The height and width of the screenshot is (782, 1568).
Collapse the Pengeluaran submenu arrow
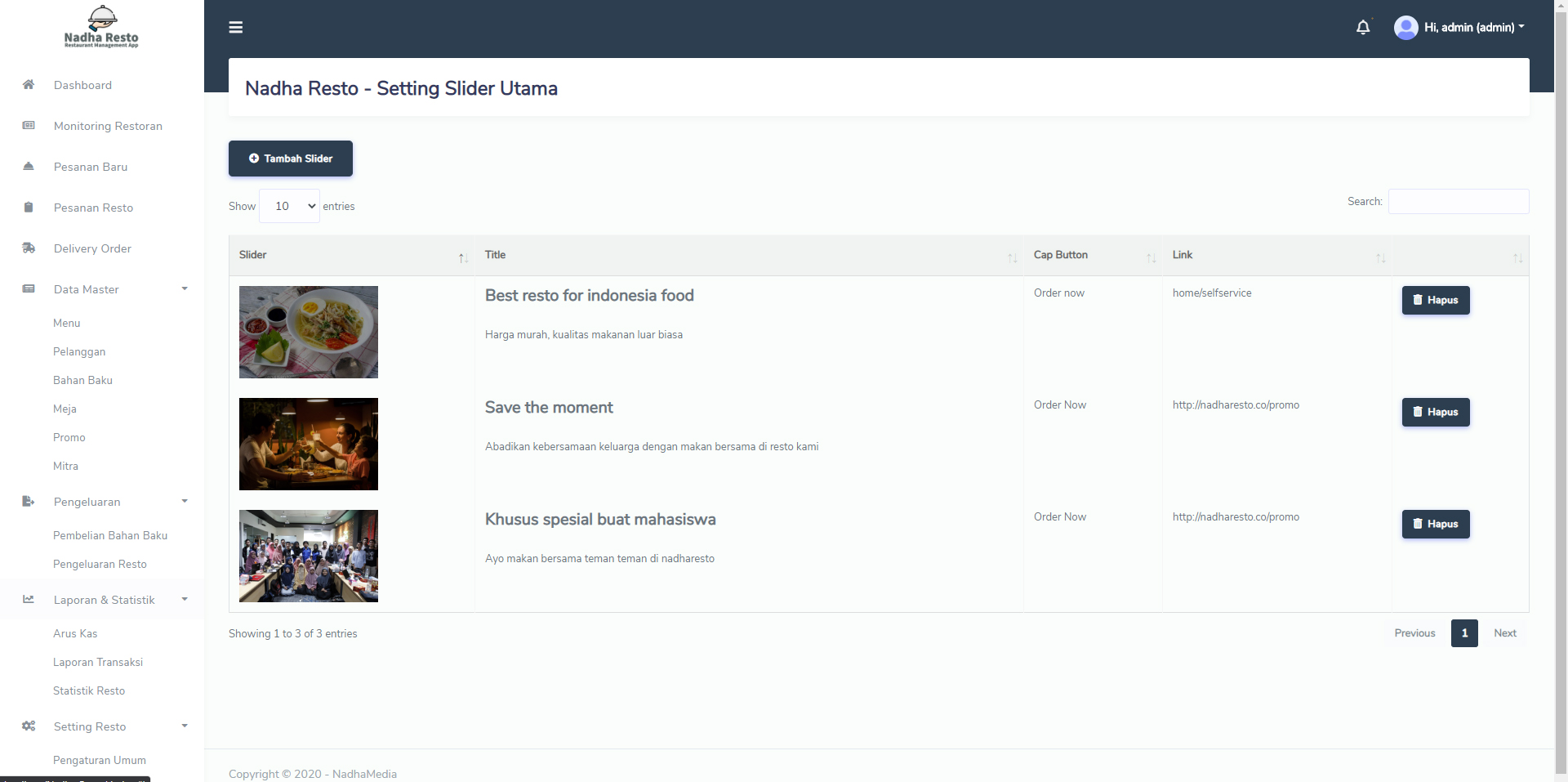click(185, 502)
